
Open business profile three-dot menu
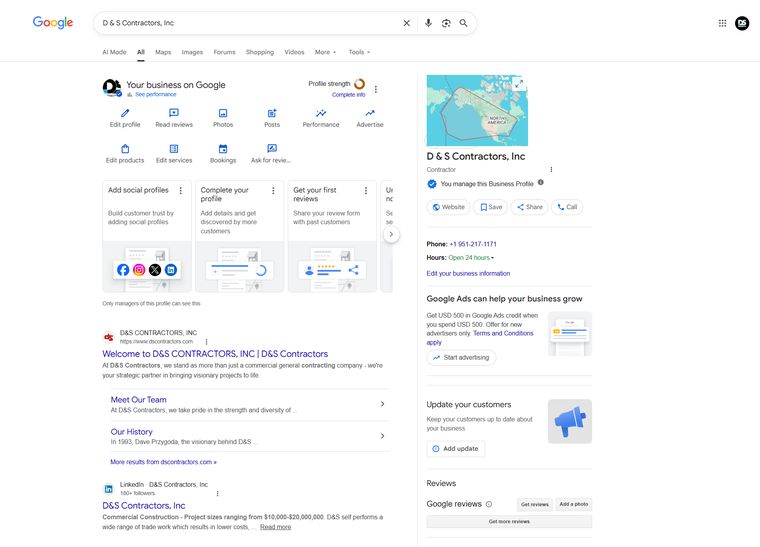376,89
